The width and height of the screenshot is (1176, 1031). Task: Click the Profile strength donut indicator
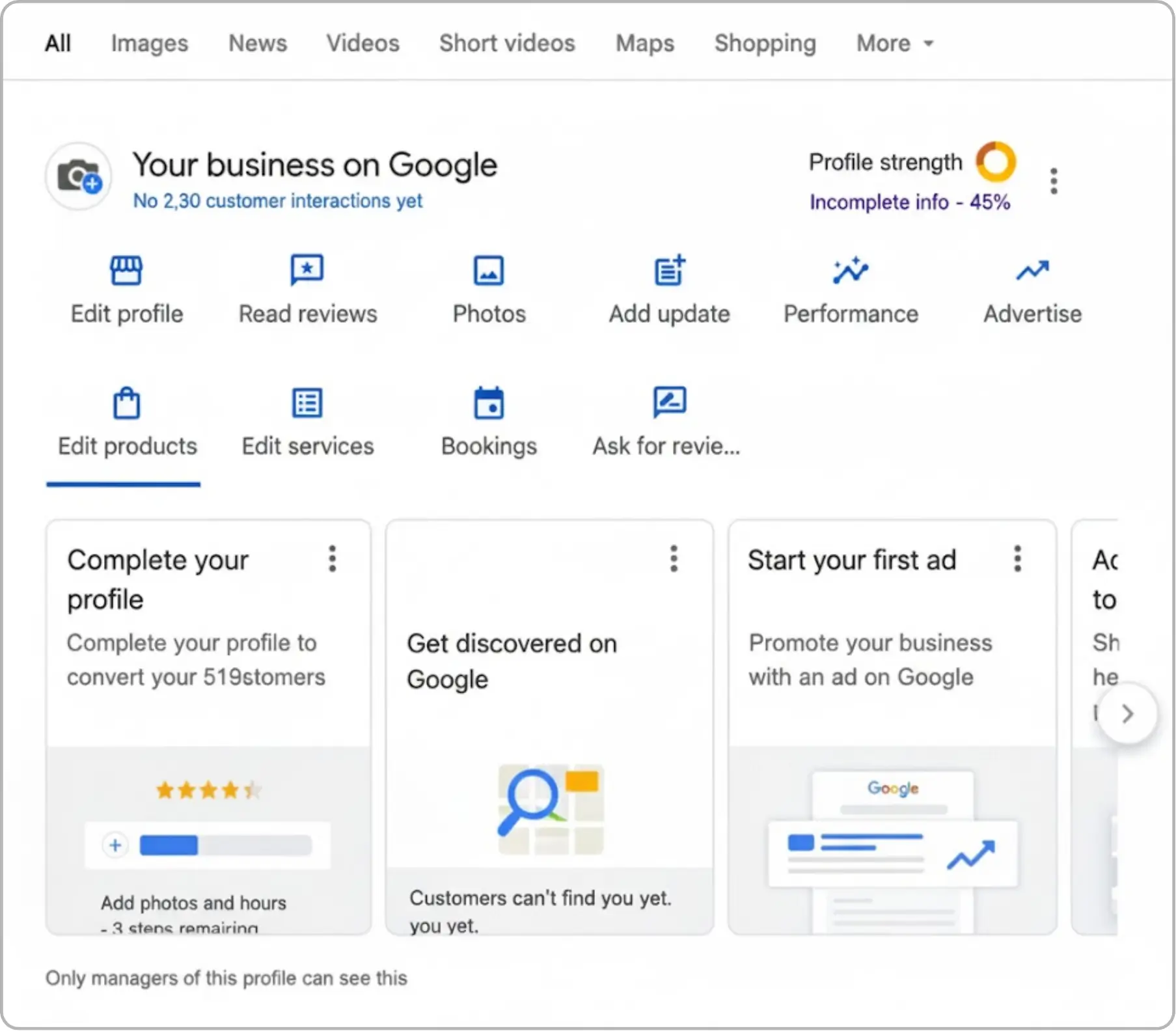[995, 162]
